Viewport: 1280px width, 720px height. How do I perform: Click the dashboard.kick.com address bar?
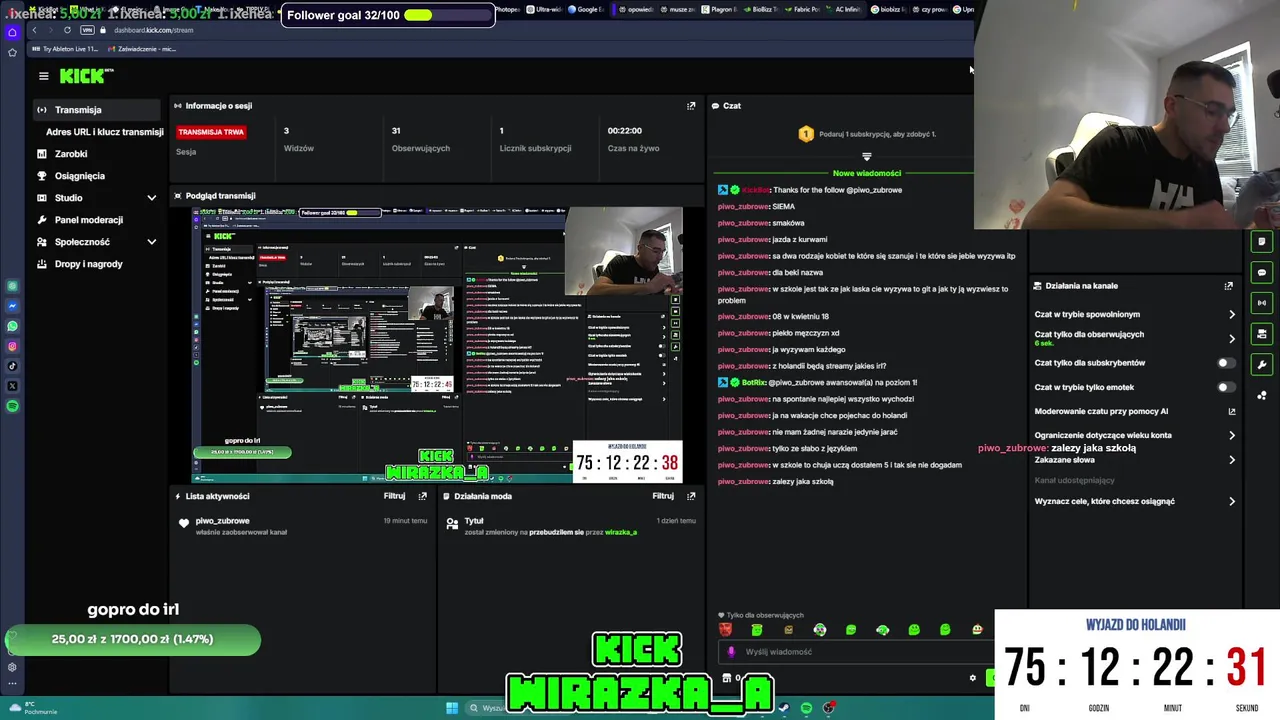point(153,30)
